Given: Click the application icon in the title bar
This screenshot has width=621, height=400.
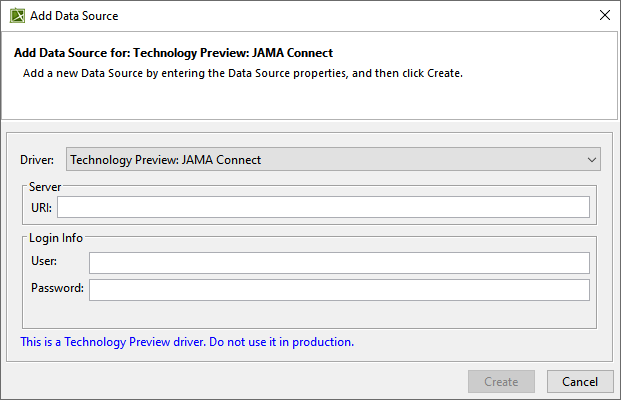Looking at the screenshot, I should coord(17,15).
